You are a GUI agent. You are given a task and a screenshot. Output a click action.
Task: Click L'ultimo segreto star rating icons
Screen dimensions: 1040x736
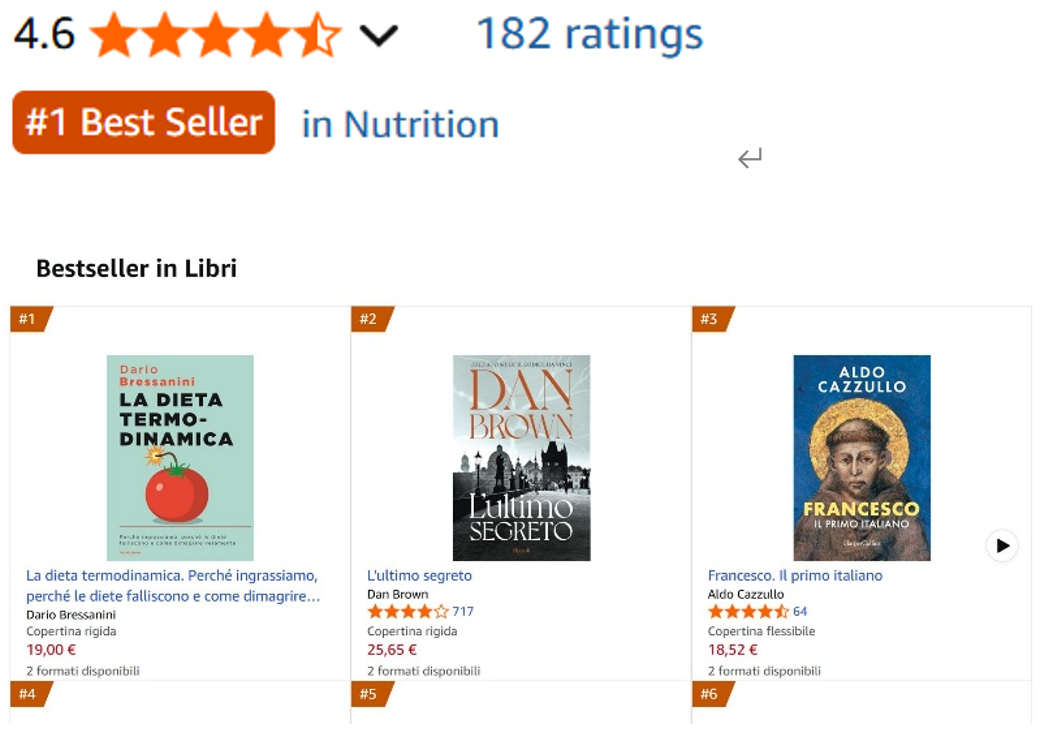point(407,612)
